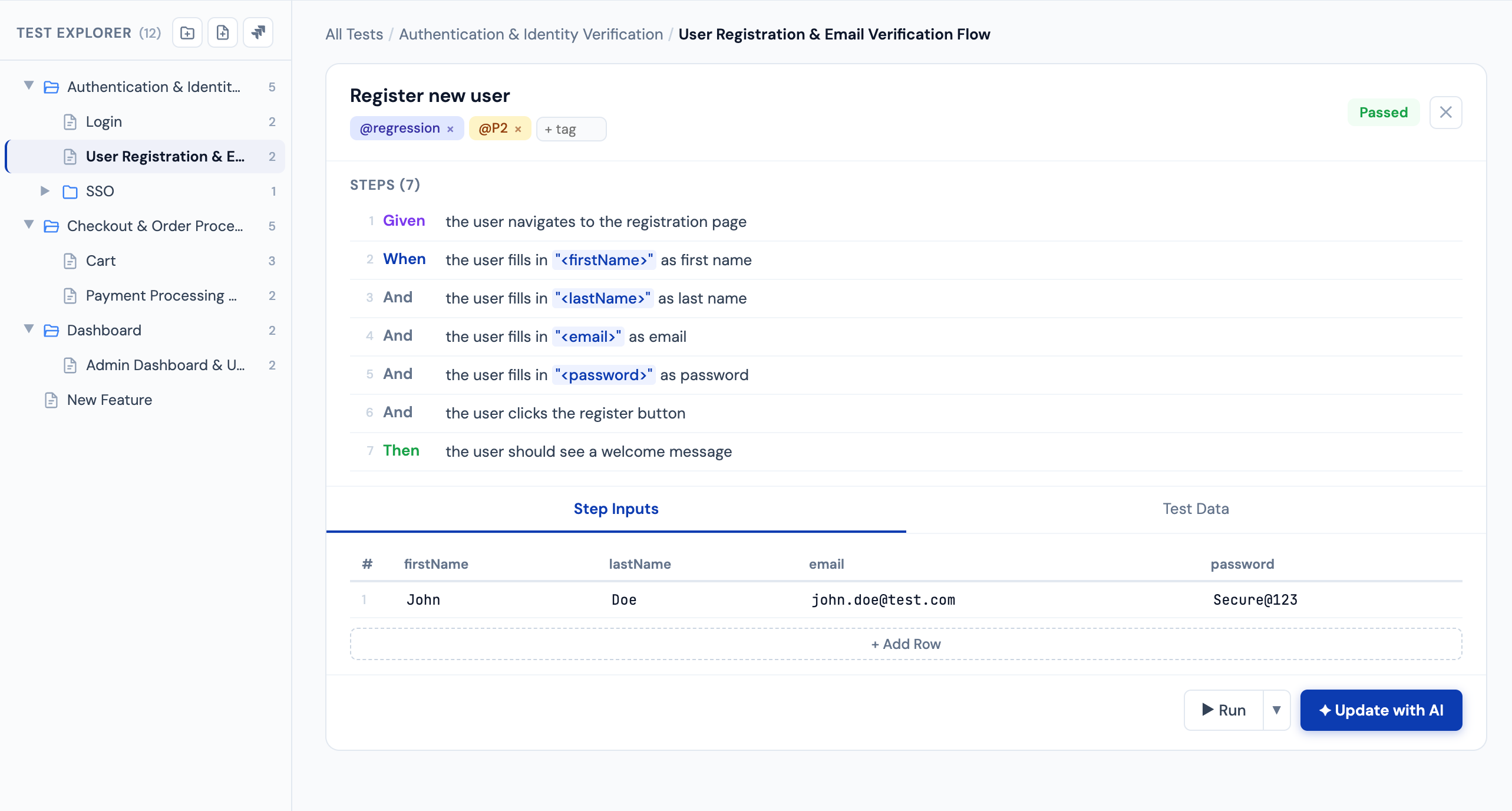This screenshot has height=811, width=1512.
Task: Click the + tag input field
Action: 570,129
